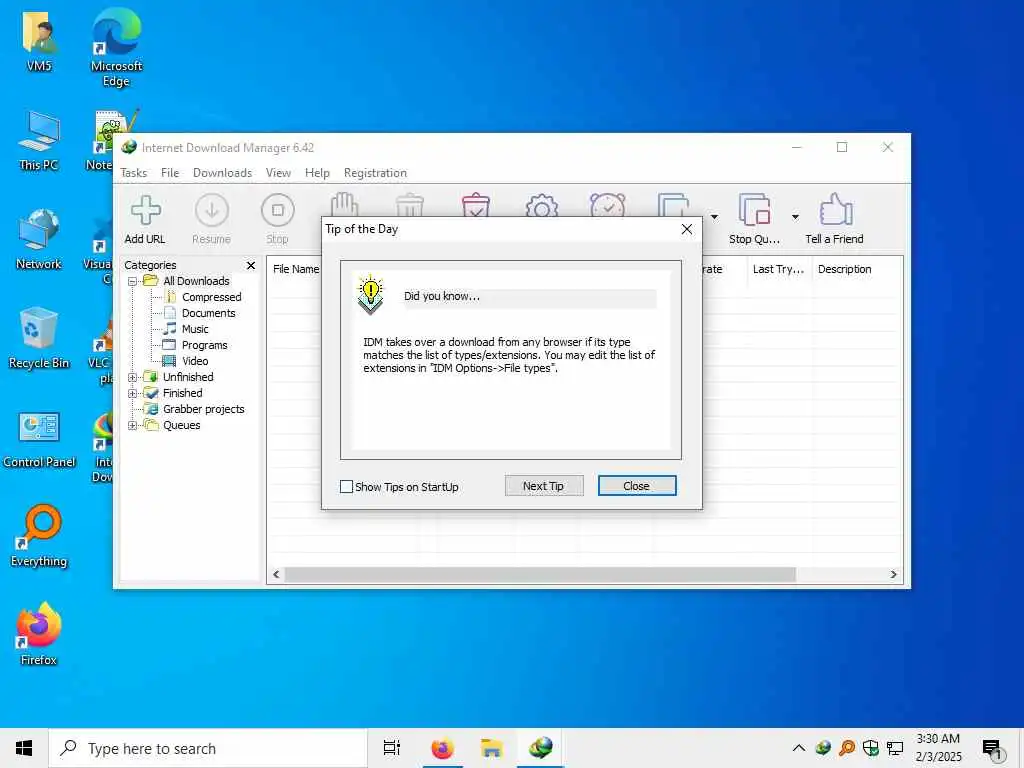
Task: Open the View menu
Action: tap(278, 173)
